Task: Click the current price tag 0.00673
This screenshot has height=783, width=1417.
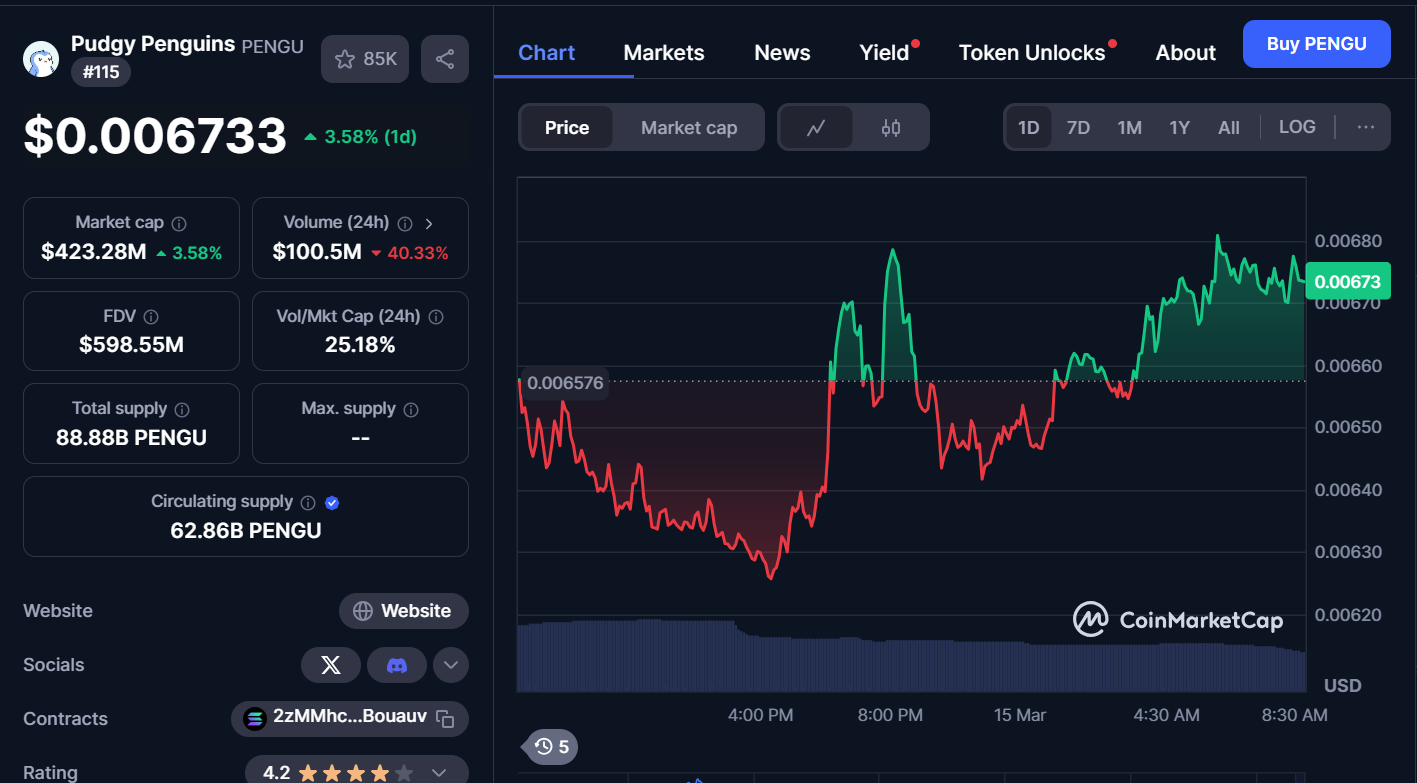Action: (x=1347, y=281)
